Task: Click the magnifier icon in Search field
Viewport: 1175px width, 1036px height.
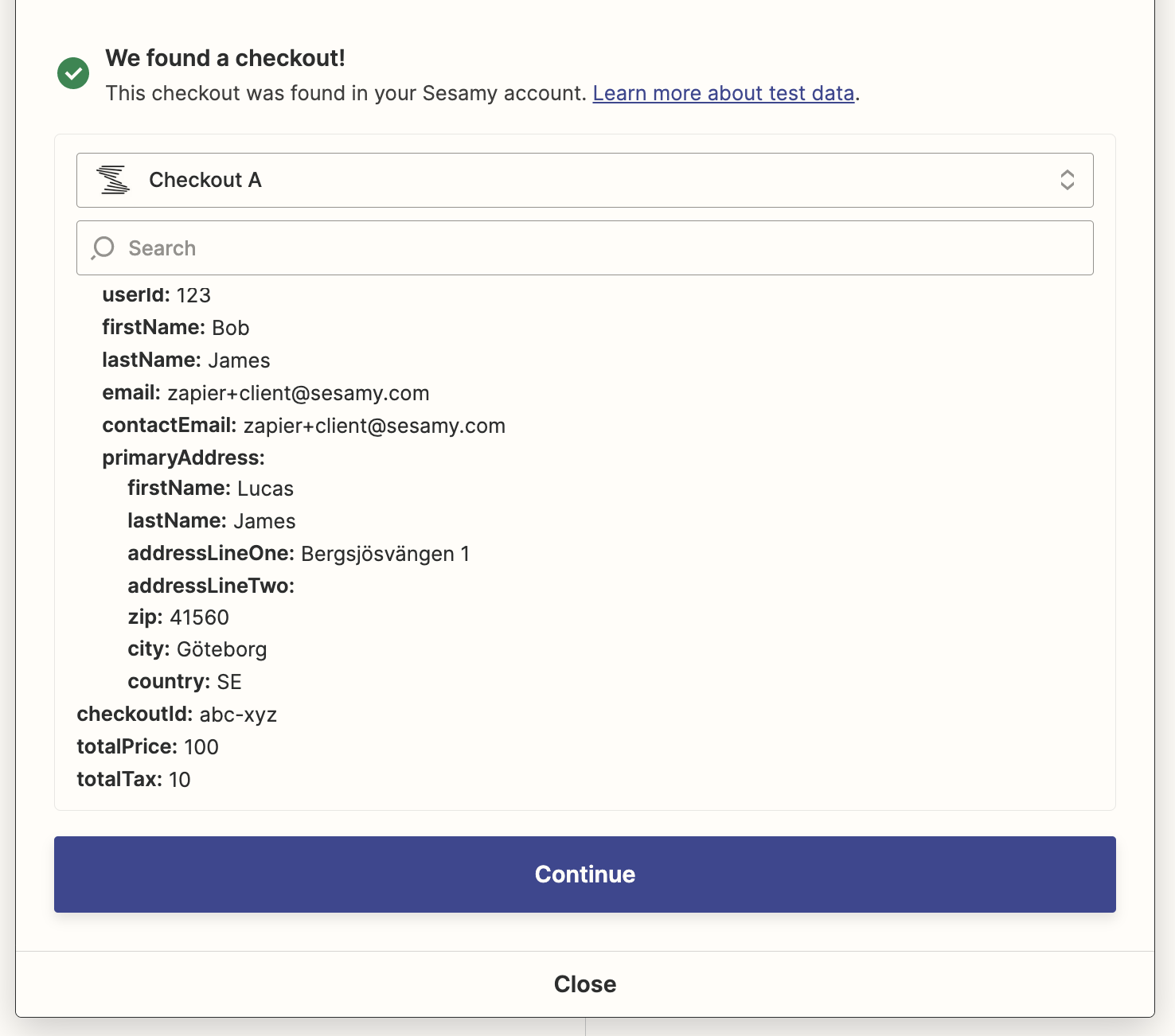Action: 103,248
